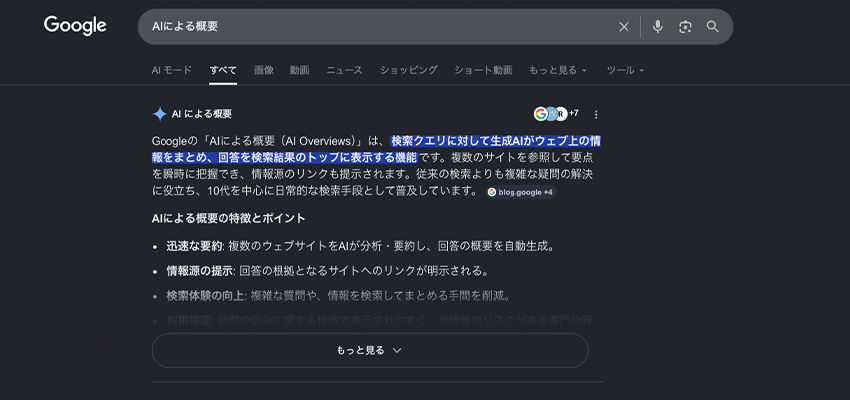Switch to the 画像 tab
This screenshot has width=850, height=400.
[263, 70]
